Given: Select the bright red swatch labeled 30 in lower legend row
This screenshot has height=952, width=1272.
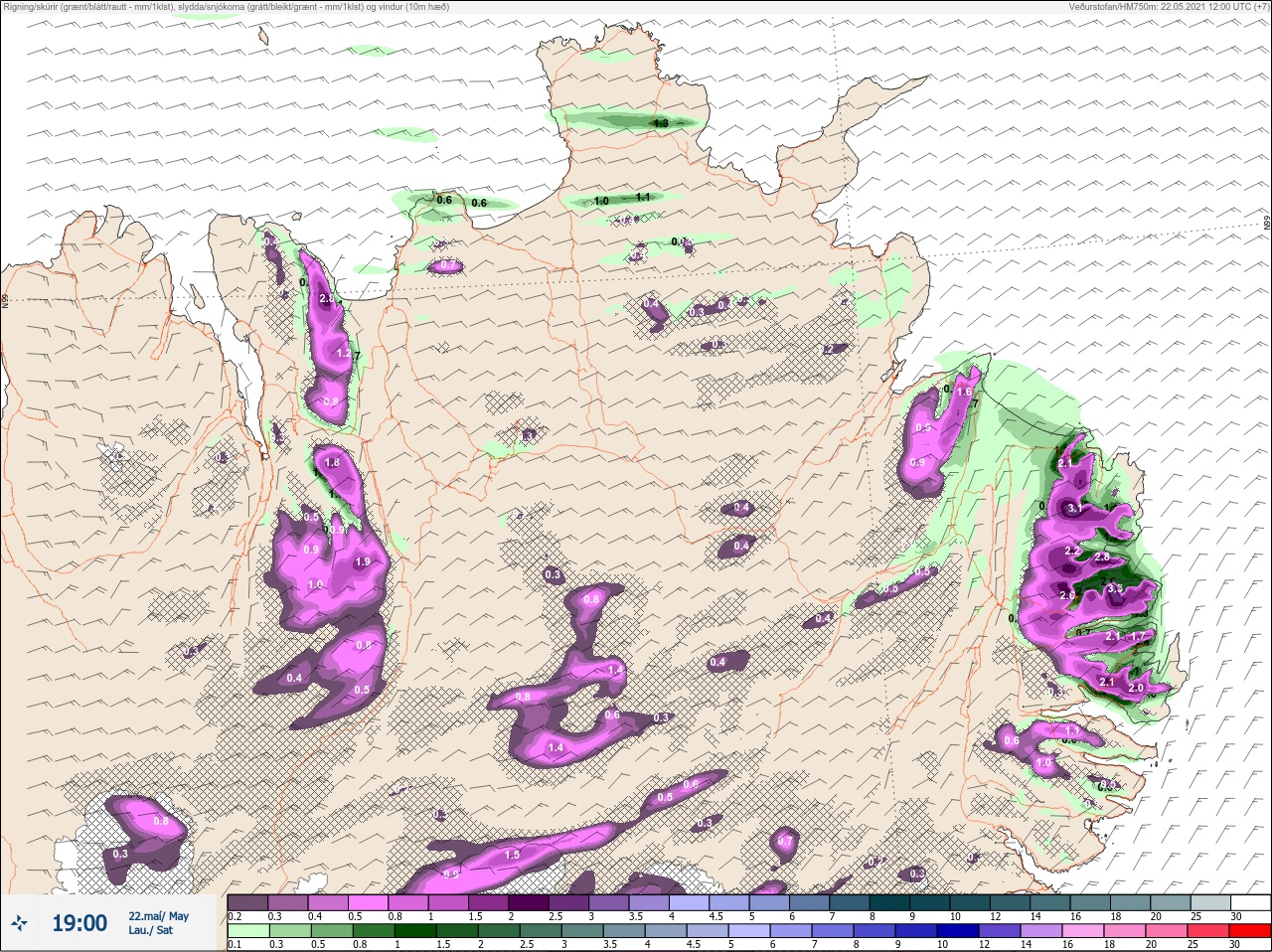Looking at the screenshot, I should coord(1249,930).
